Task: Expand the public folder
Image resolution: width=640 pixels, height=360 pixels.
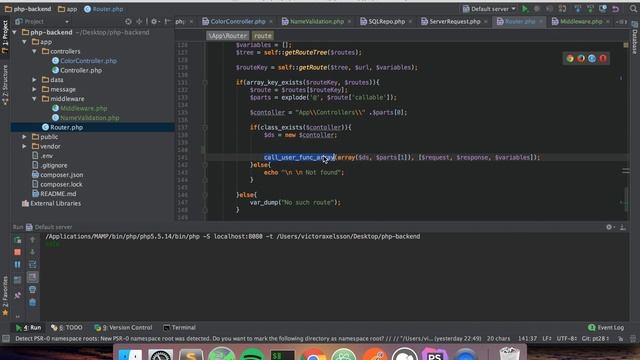Action: coord(25,137)
